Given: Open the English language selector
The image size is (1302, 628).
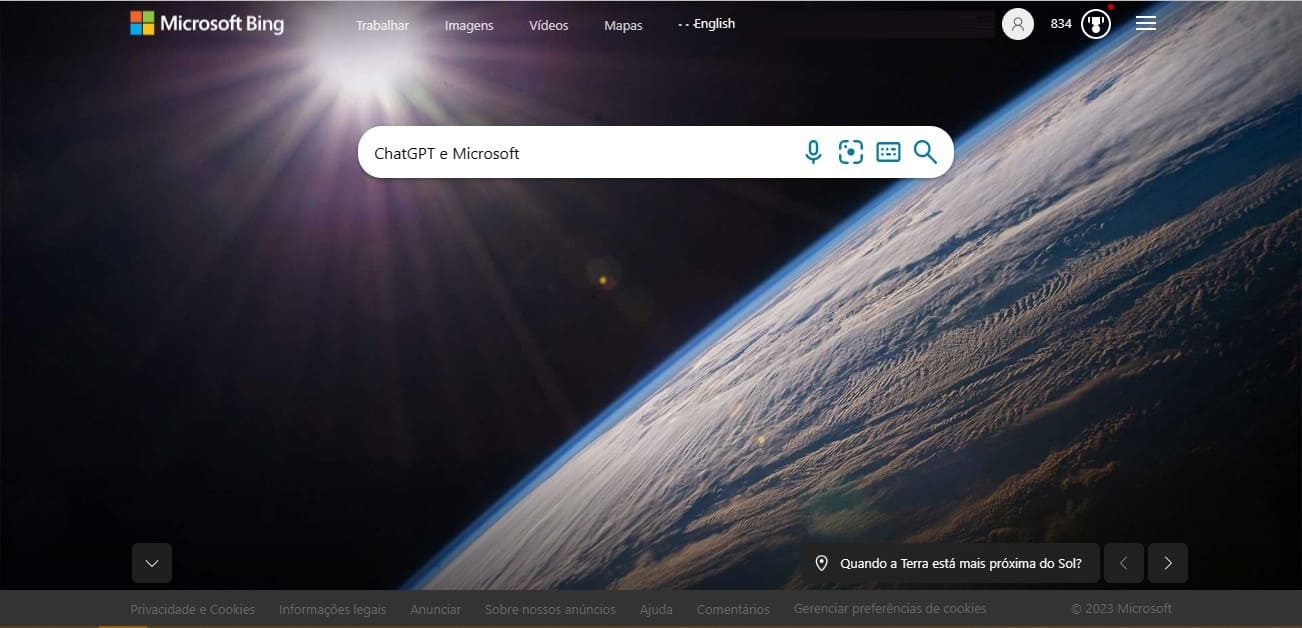Looking at the screenshot, I should point(707,23).
